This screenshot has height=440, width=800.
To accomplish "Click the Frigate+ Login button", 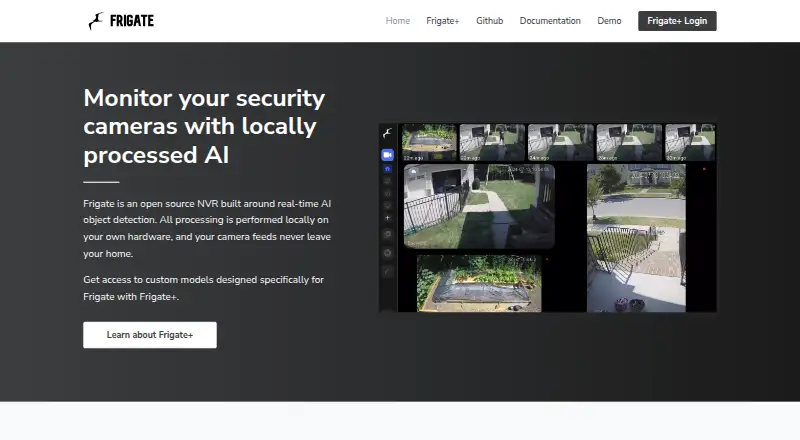I will pos(677,21).
